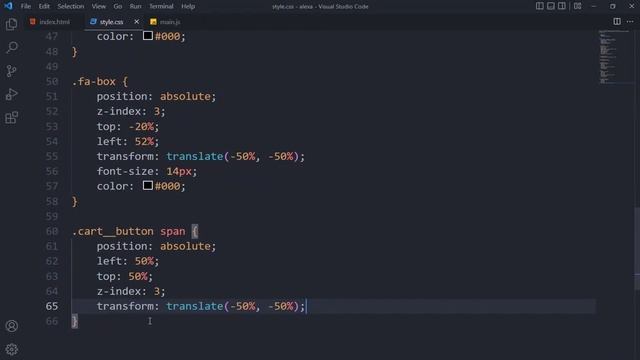Click the .cart__button selector text
The image size is (640, 360).
pyautogui.click(x=113, y=231)
